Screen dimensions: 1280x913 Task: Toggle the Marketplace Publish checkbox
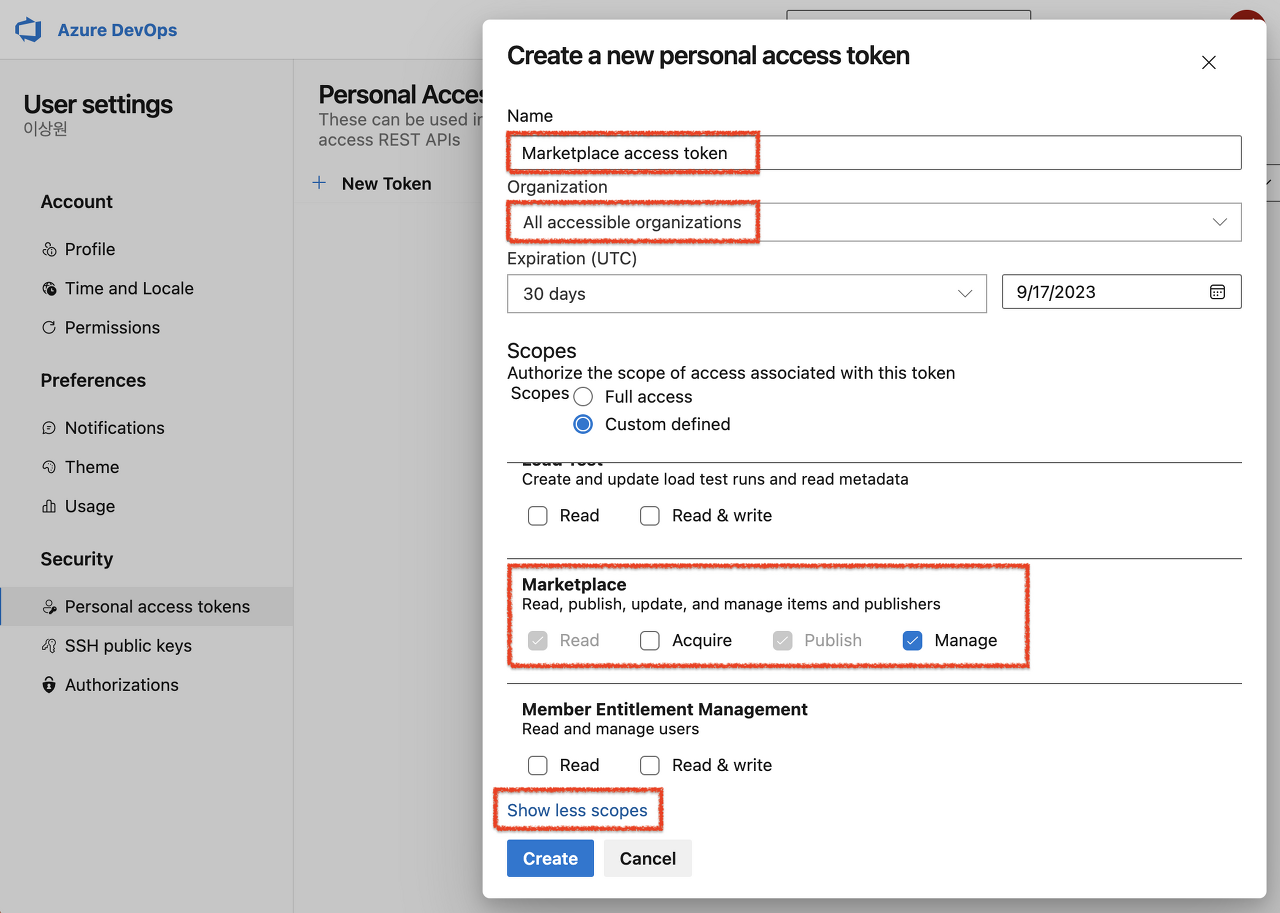pos(783,641)
